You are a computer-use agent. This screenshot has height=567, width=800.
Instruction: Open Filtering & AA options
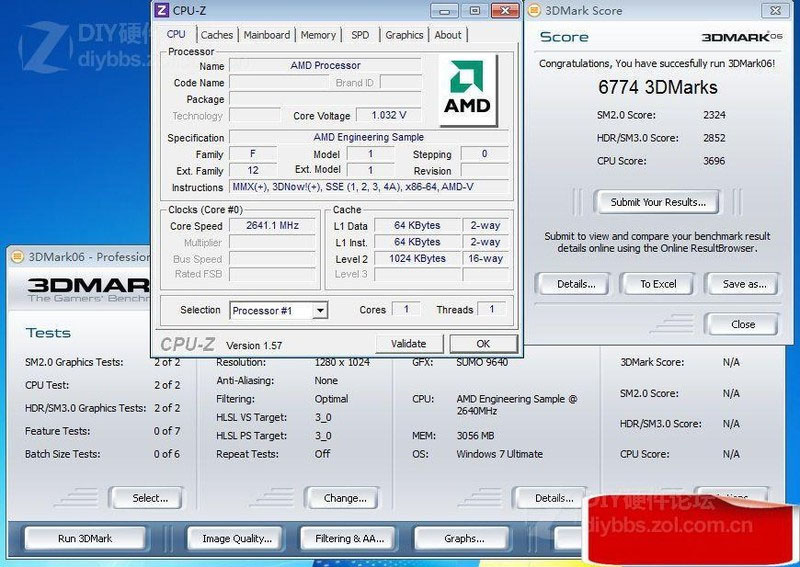point(349,538)
